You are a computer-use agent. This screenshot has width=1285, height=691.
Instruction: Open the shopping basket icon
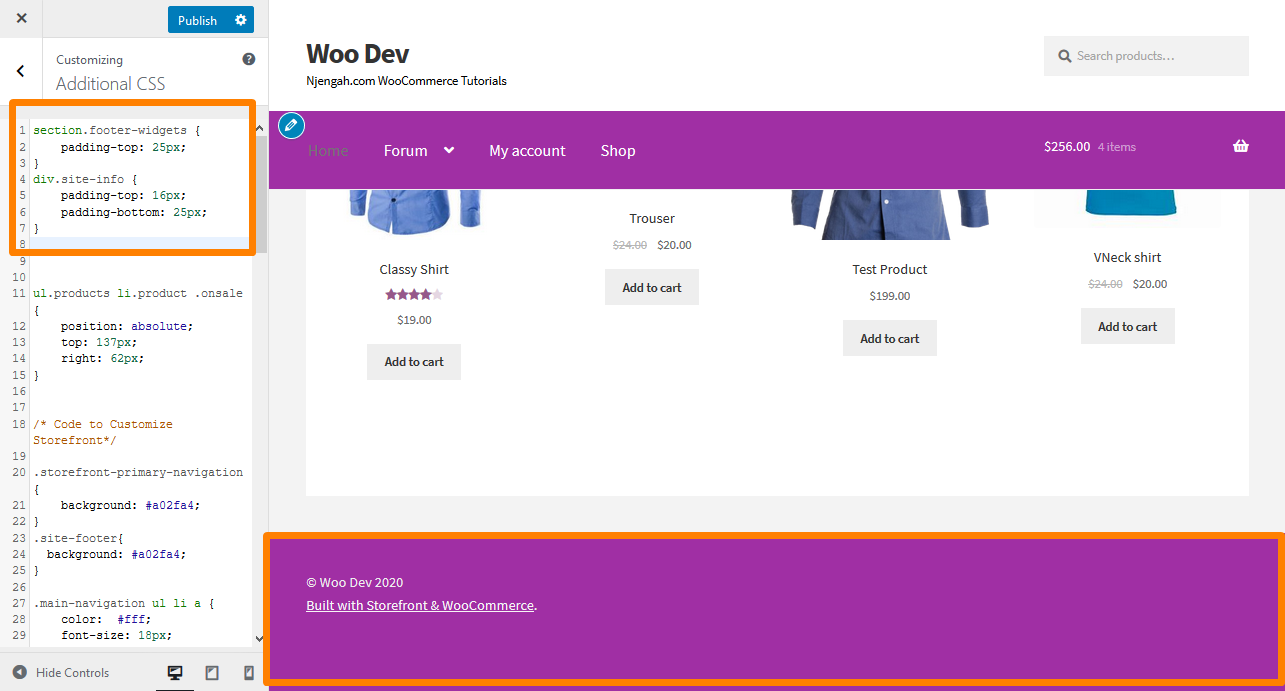1241,146
